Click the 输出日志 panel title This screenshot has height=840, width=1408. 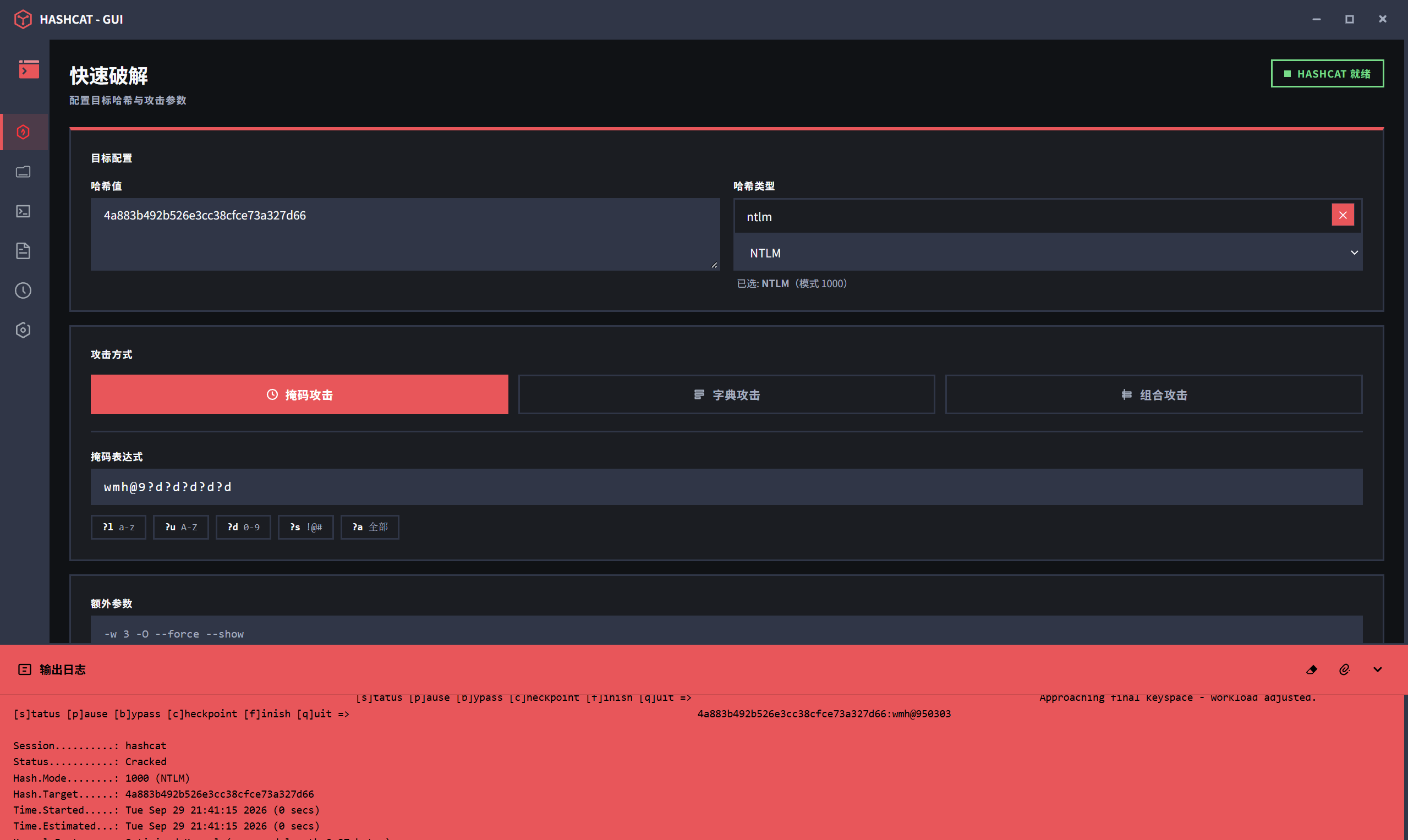pyautogui.click(x=63, y=669)
